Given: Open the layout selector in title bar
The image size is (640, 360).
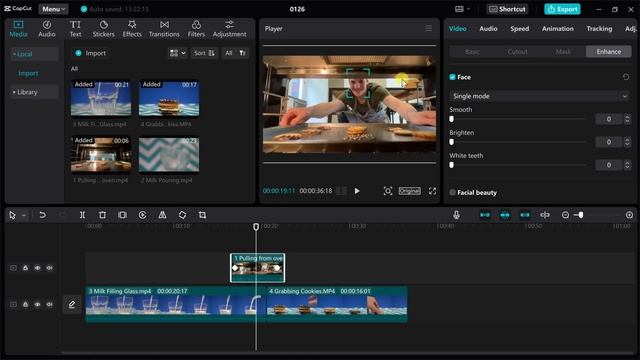Looking at the screenshot, I should [x=462, y=9].
